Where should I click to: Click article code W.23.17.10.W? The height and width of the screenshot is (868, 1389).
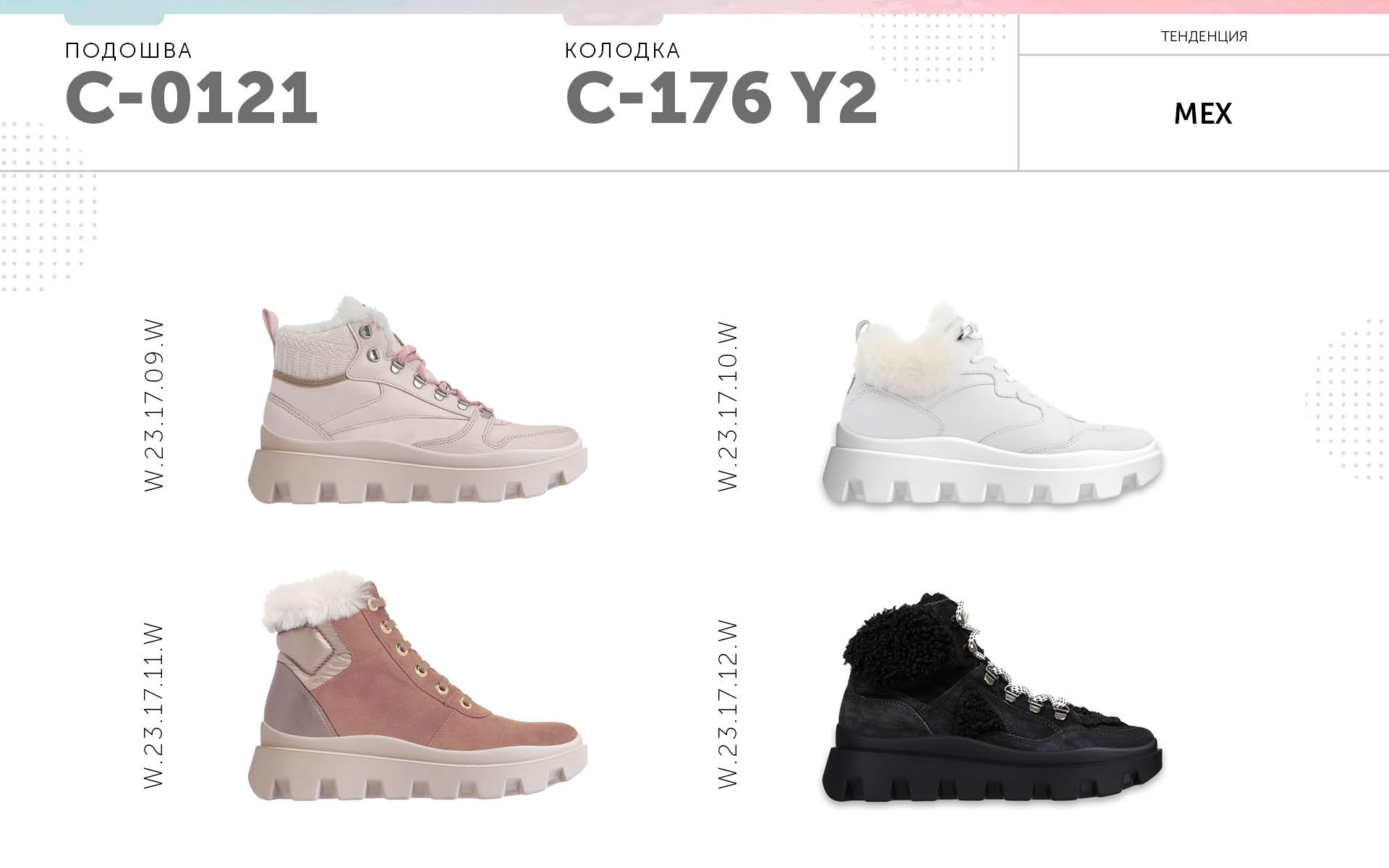728,407
